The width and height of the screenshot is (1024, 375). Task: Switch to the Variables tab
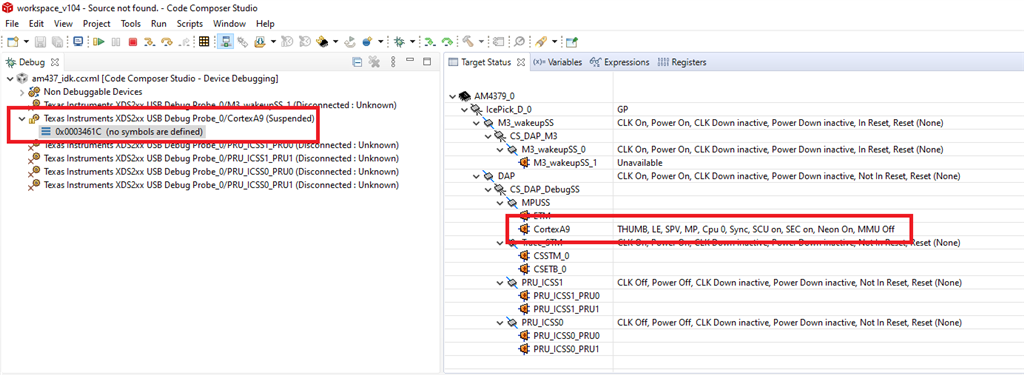(x=557, y=62)
